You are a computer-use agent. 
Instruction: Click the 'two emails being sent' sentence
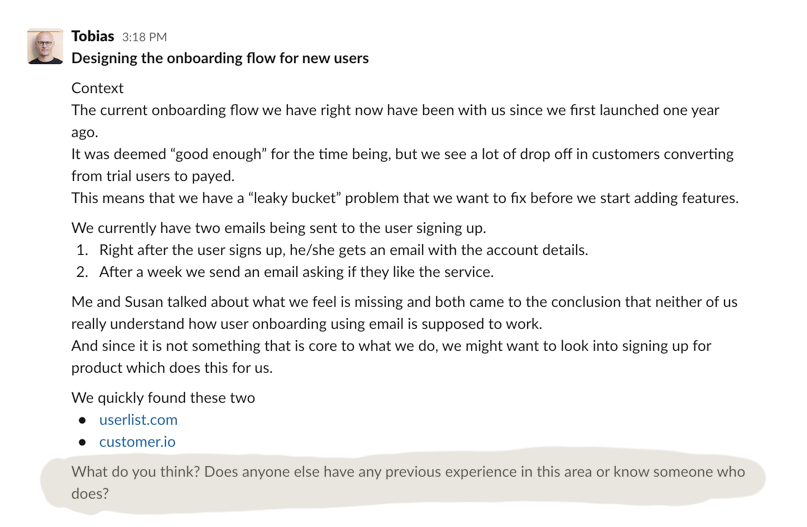click(x=278, y=228)
